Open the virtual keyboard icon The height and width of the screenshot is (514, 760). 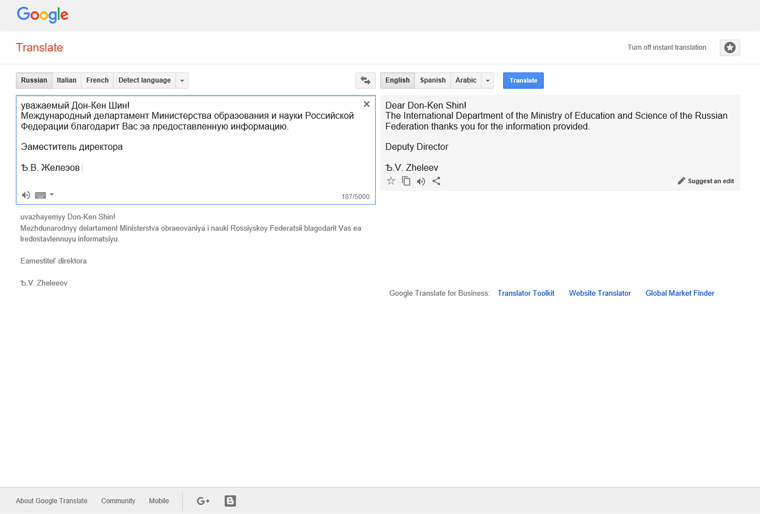[41, 195]
